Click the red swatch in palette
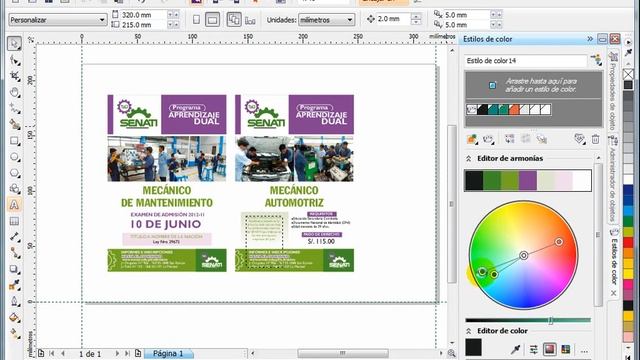 pyautogui.click(x=629, y=242)
